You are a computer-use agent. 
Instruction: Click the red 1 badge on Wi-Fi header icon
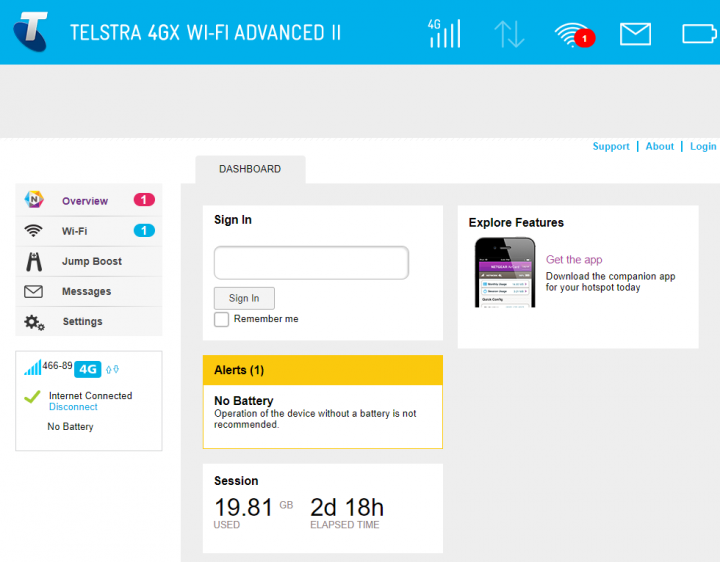tap(585, 39)
